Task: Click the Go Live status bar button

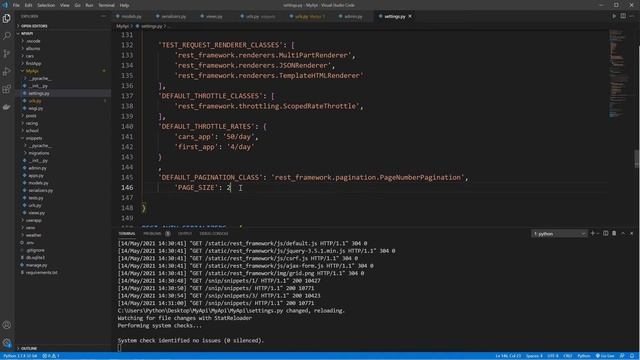Action: (605, 356)
